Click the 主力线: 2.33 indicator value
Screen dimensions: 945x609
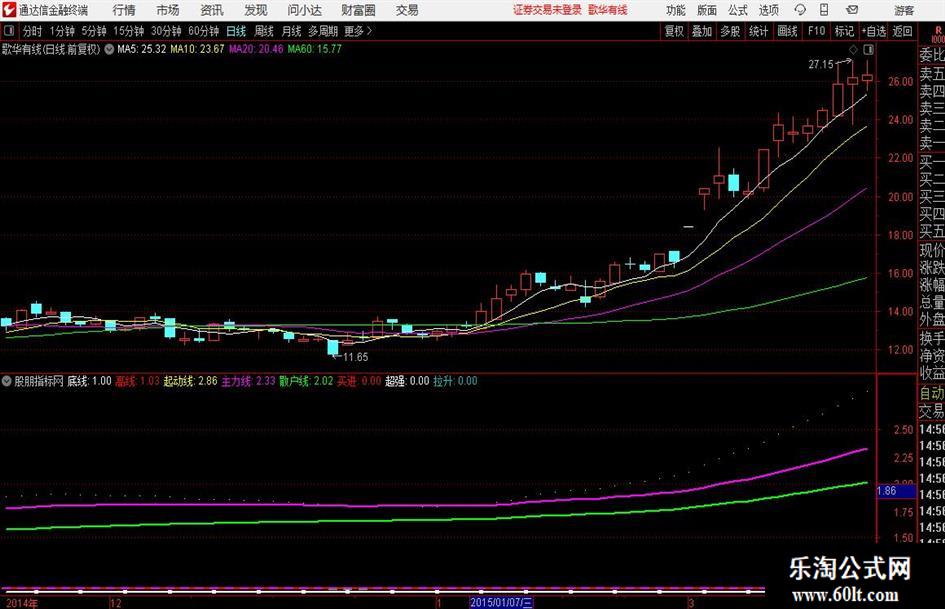248,381
